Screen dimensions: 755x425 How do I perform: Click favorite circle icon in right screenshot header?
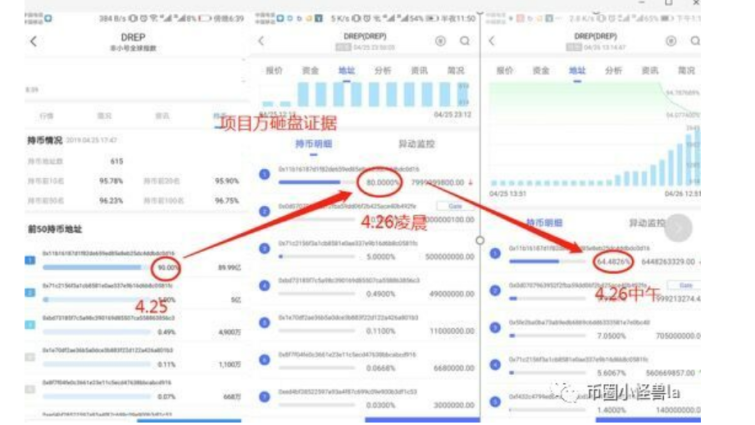point(671,41)
